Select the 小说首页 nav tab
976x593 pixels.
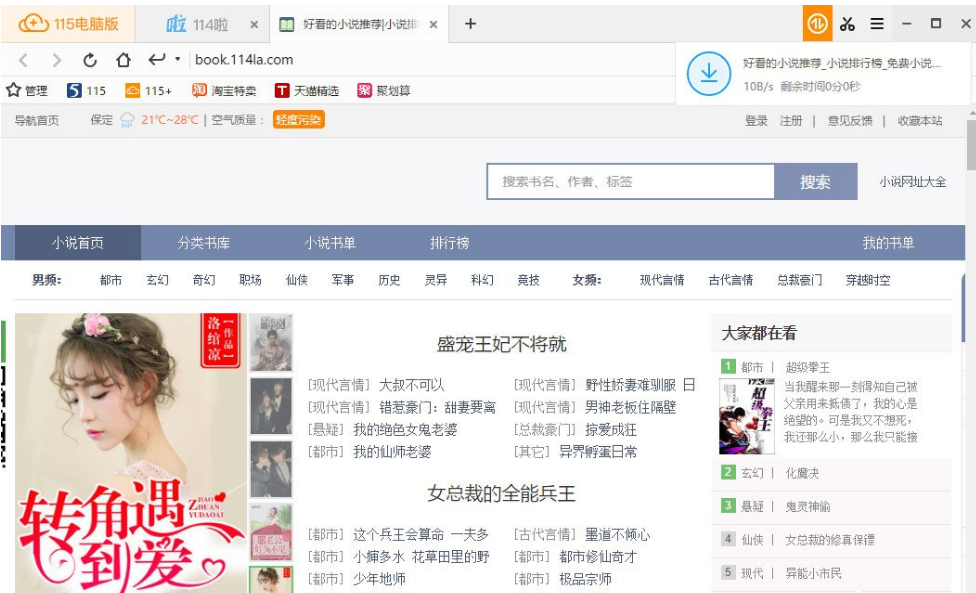coord(78,243)
